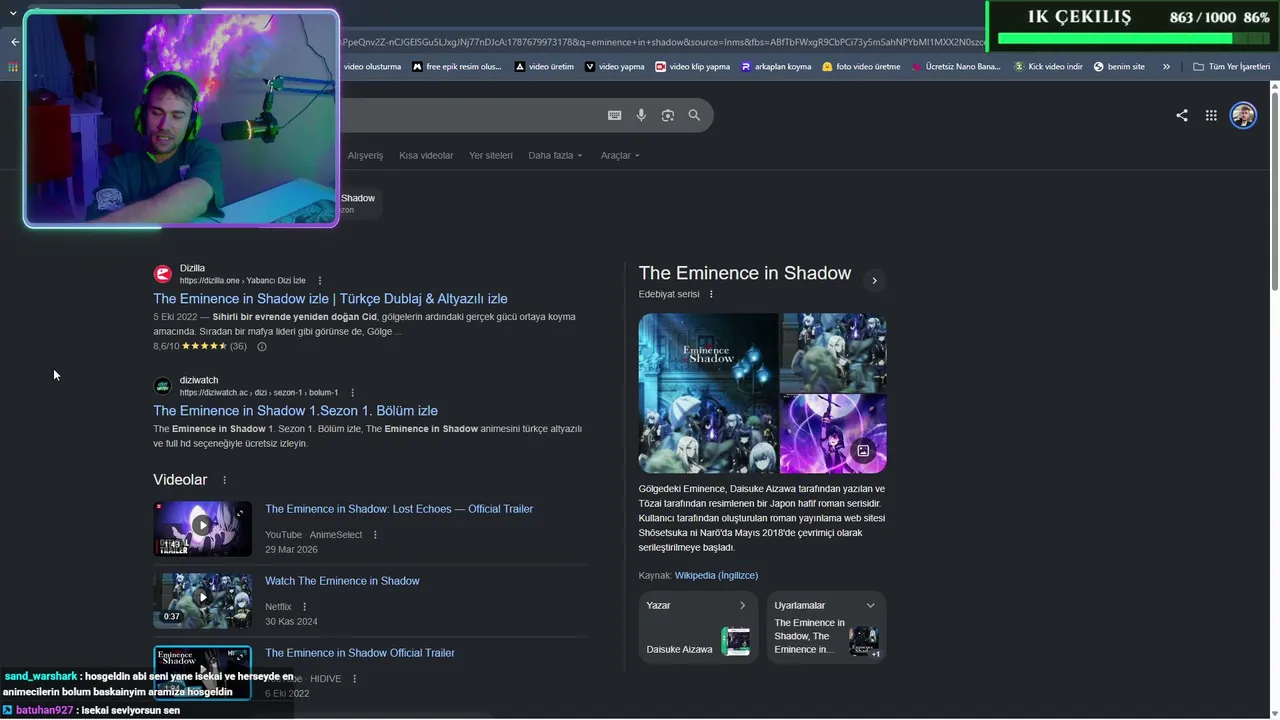This screenshot has height=720, width=1280.
Task: Click the share icon near the profile
Action: [1182, 115]
